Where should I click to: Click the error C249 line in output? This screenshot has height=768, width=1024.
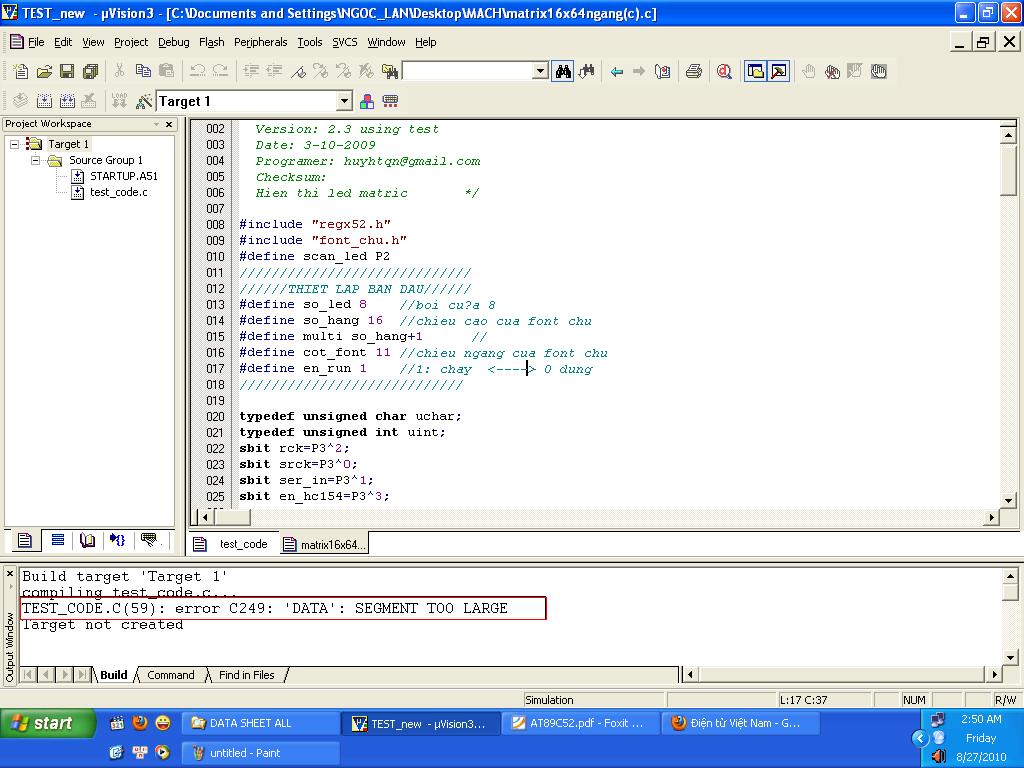(265, 608)
